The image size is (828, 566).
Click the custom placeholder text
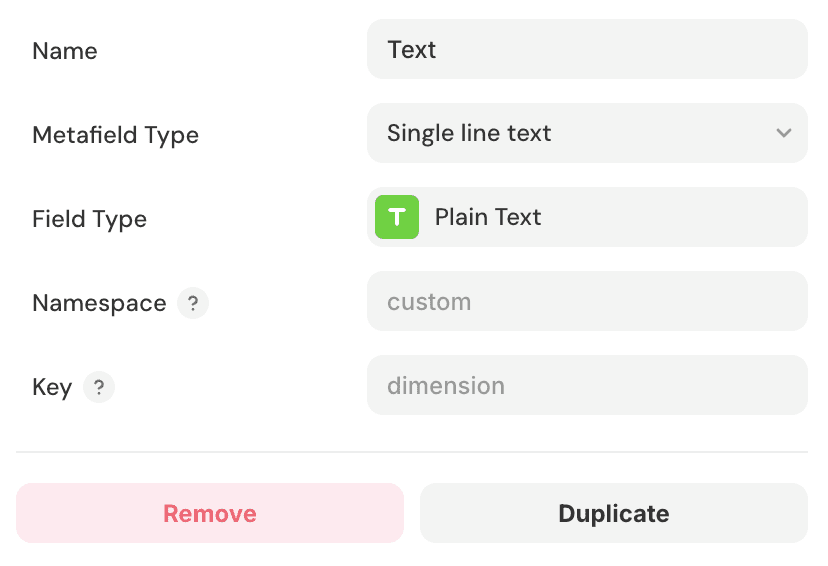[x=429, y=301]
